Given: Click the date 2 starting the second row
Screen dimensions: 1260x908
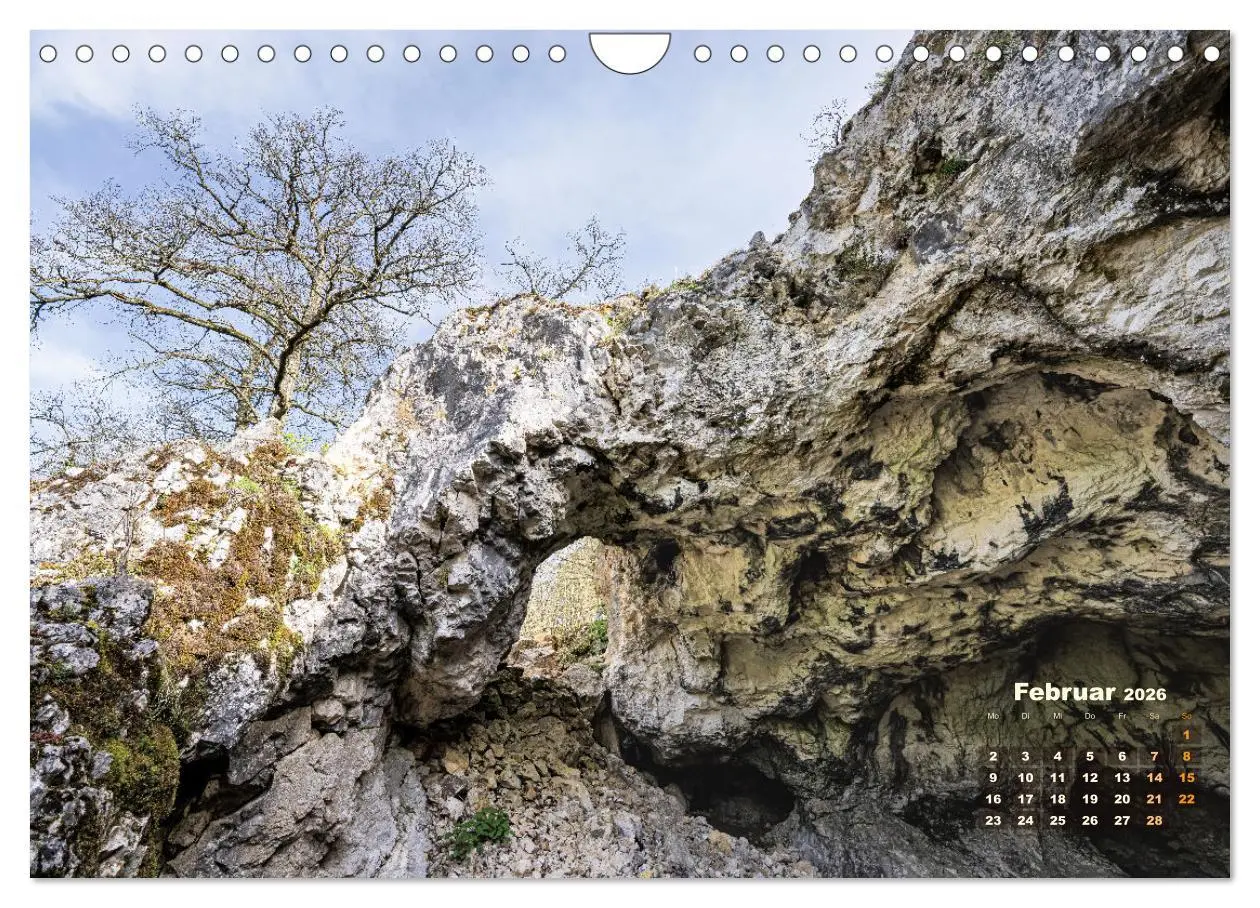Looking at the screenshot, I should pyautogui.click(x=992, y=755).
